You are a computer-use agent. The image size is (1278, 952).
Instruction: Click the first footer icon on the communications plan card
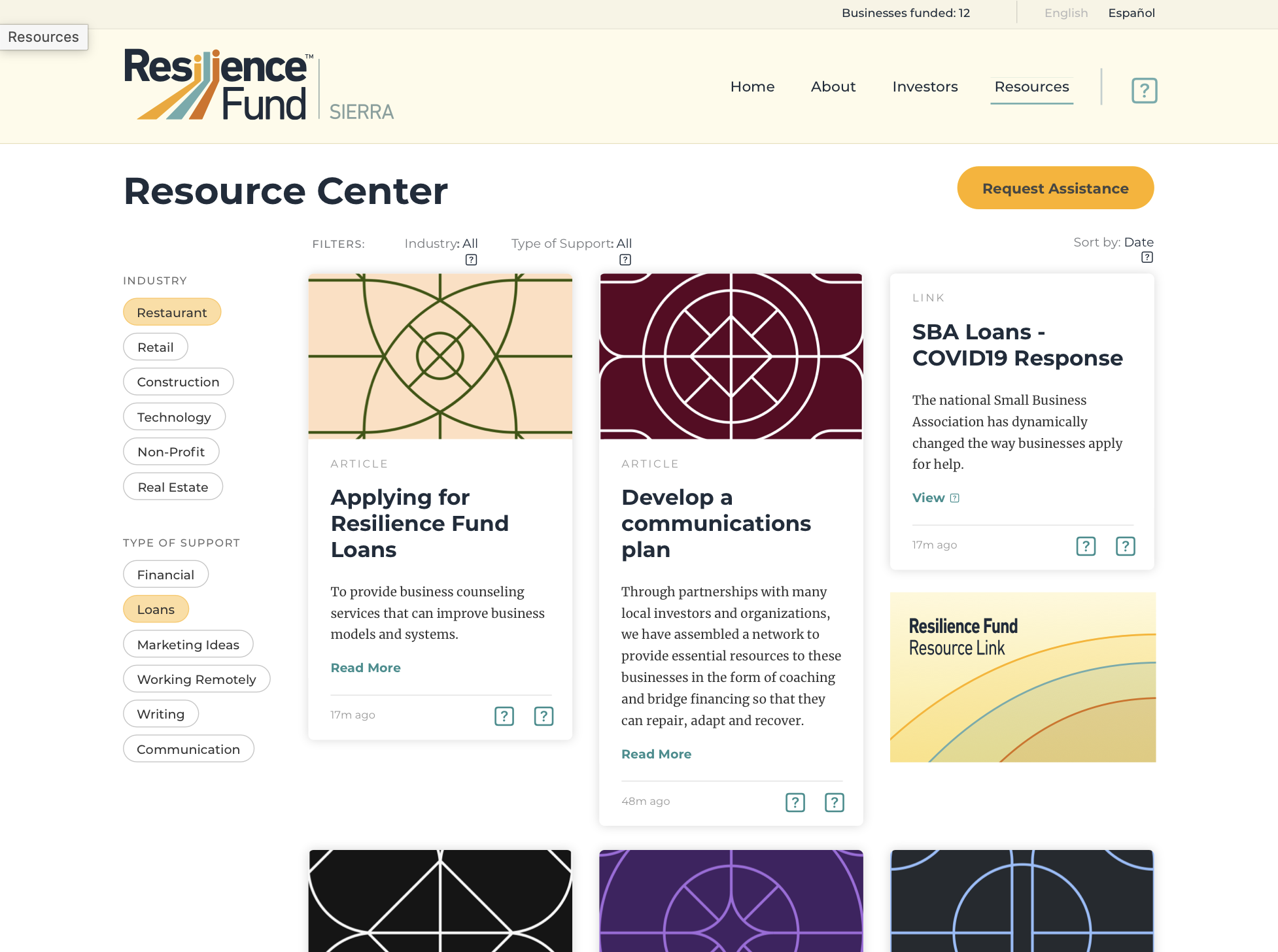point(795,802)
